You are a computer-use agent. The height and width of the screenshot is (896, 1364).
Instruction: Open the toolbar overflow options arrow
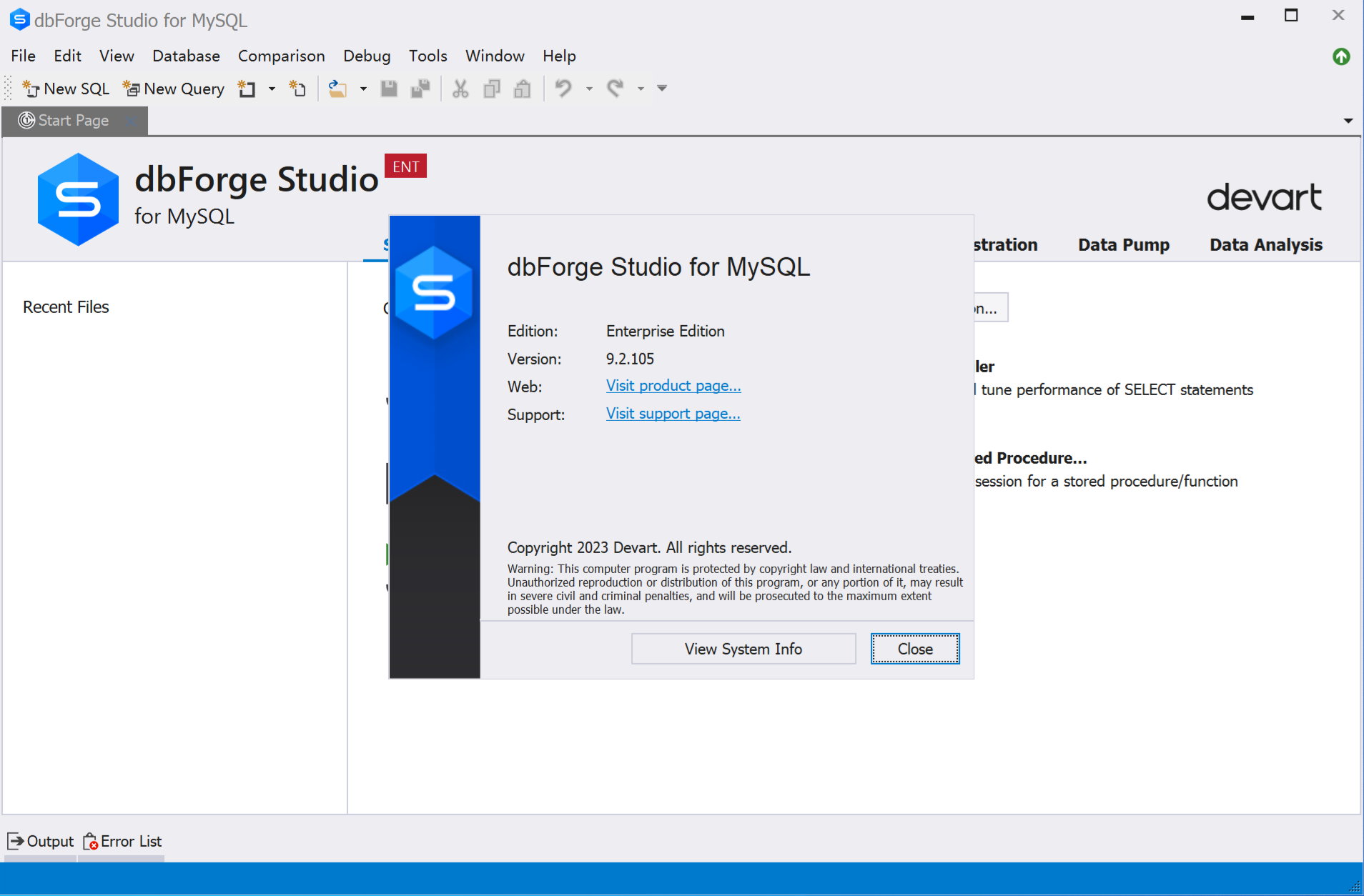(x=662, y=89)
